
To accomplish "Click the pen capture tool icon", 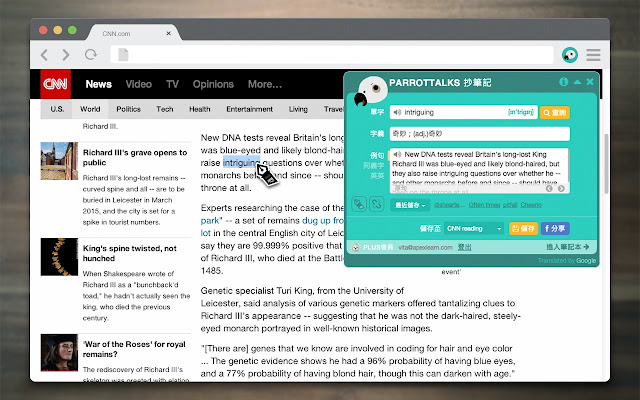I will 359,204.
